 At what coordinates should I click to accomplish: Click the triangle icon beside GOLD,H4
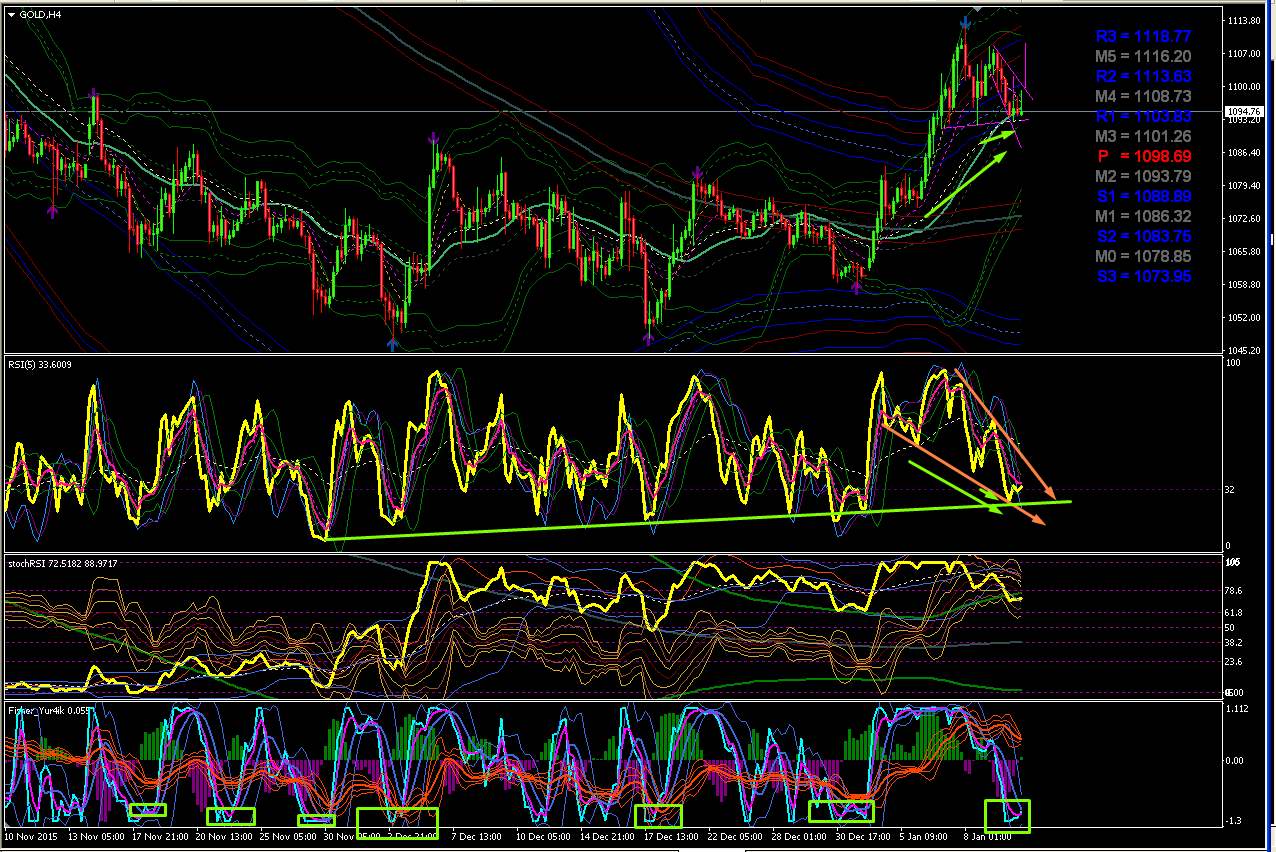[10, 13]
